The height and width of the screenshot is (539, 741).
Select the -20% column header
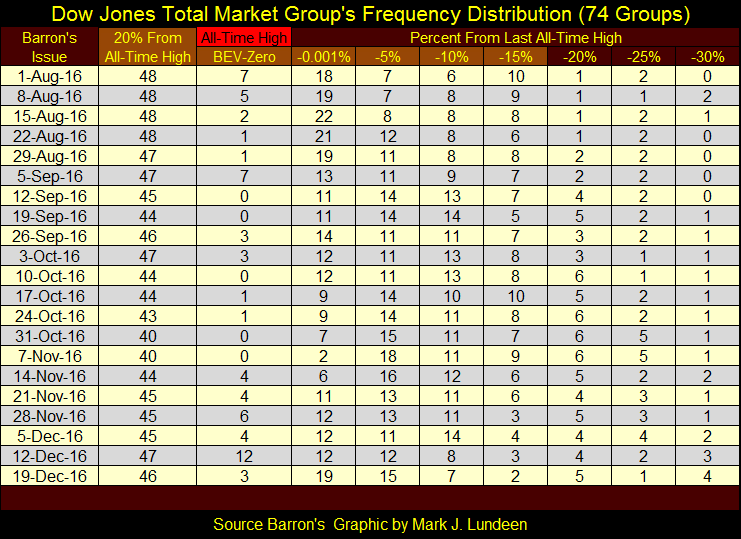(x=579, y=57)
